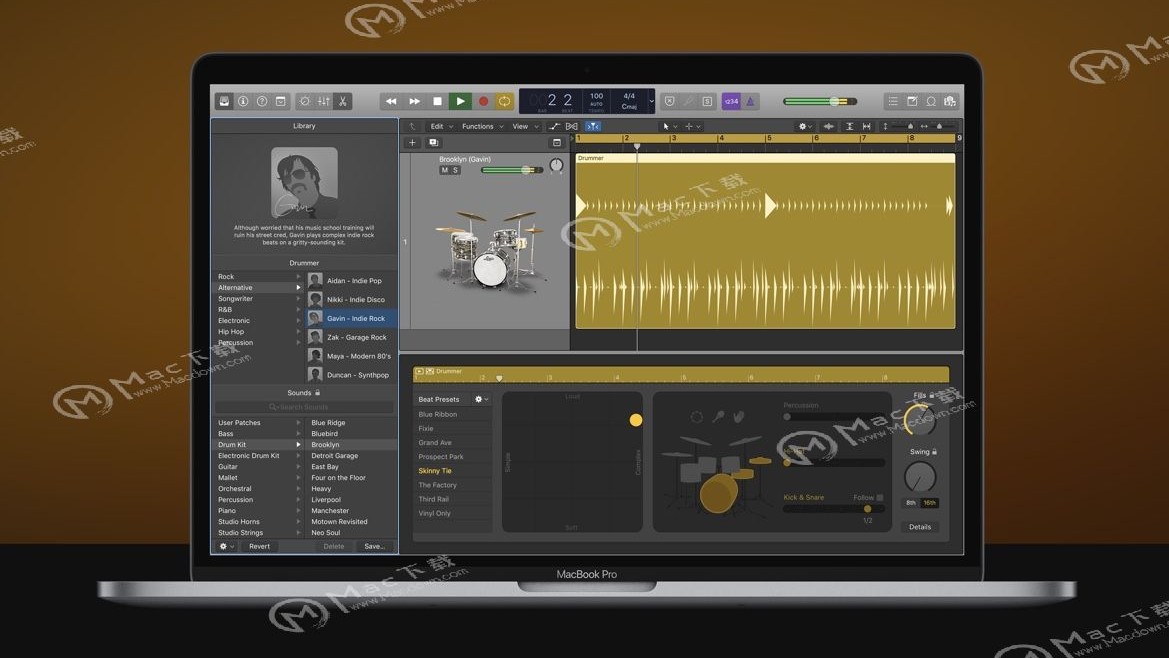The width and height of the screenshot is (1169, 658).
Task: Open the Mixer faders icon
Action: point(324,101)
